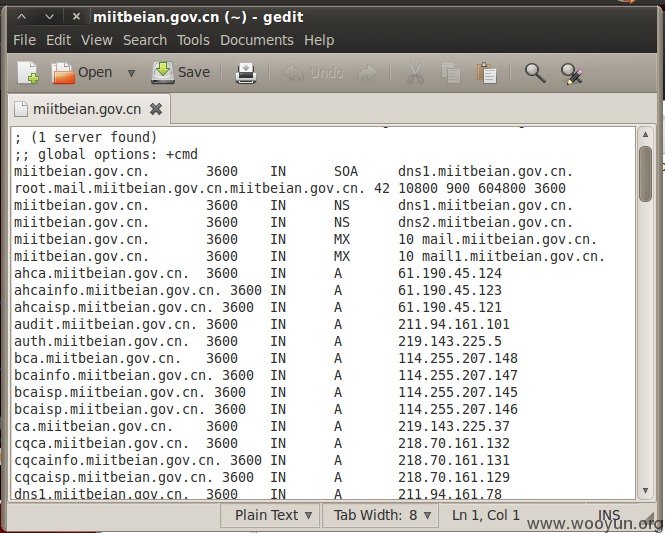Open the File menu

(x=24, y=40)
